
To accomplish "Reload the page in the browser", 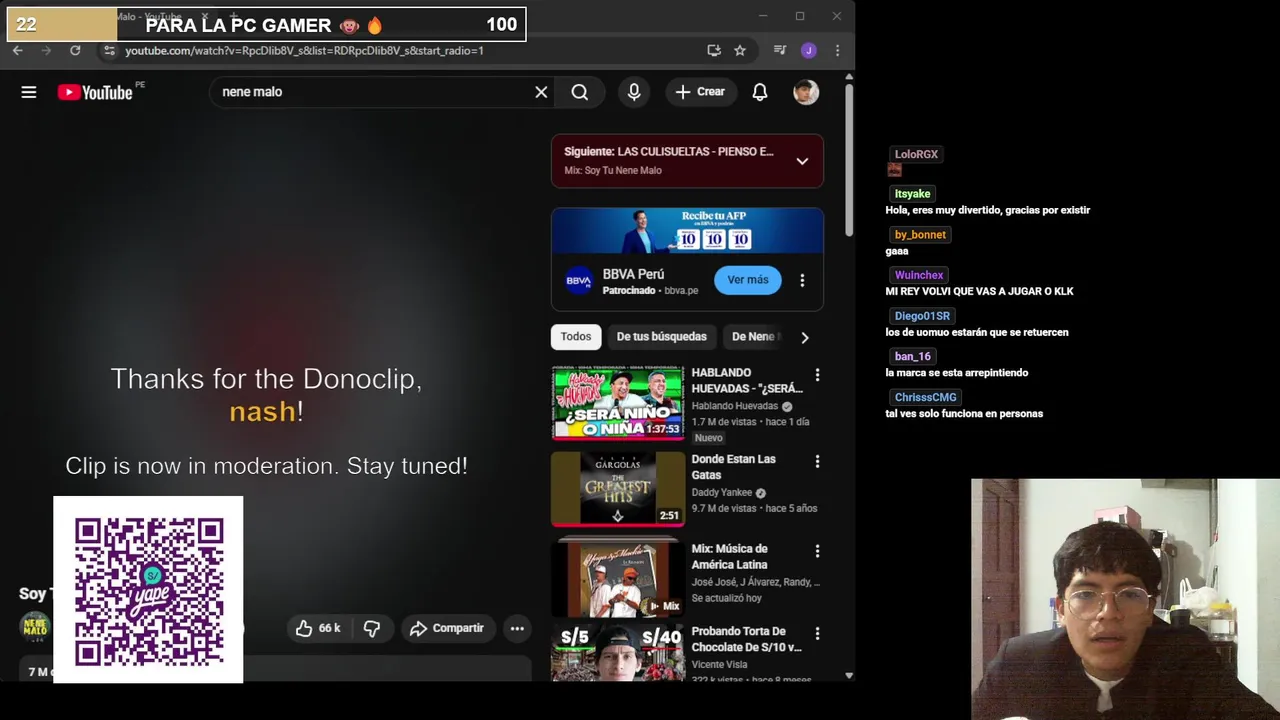I will 75,50.
